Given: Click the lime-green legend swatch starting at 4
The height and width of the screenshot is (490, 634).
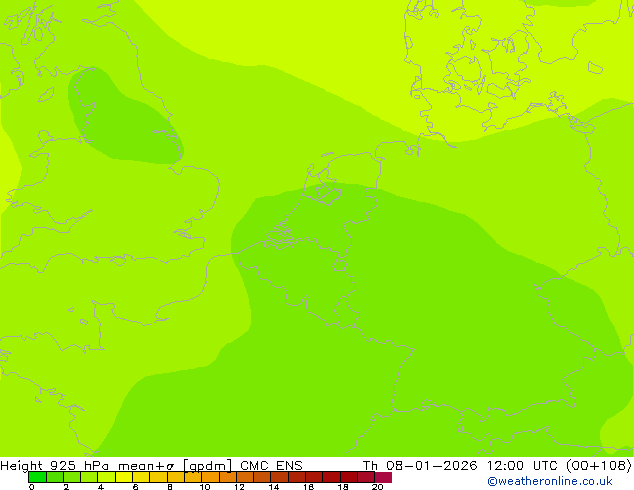Looking at the screenshot, I should pyautogui.click(x=107, y=477).
